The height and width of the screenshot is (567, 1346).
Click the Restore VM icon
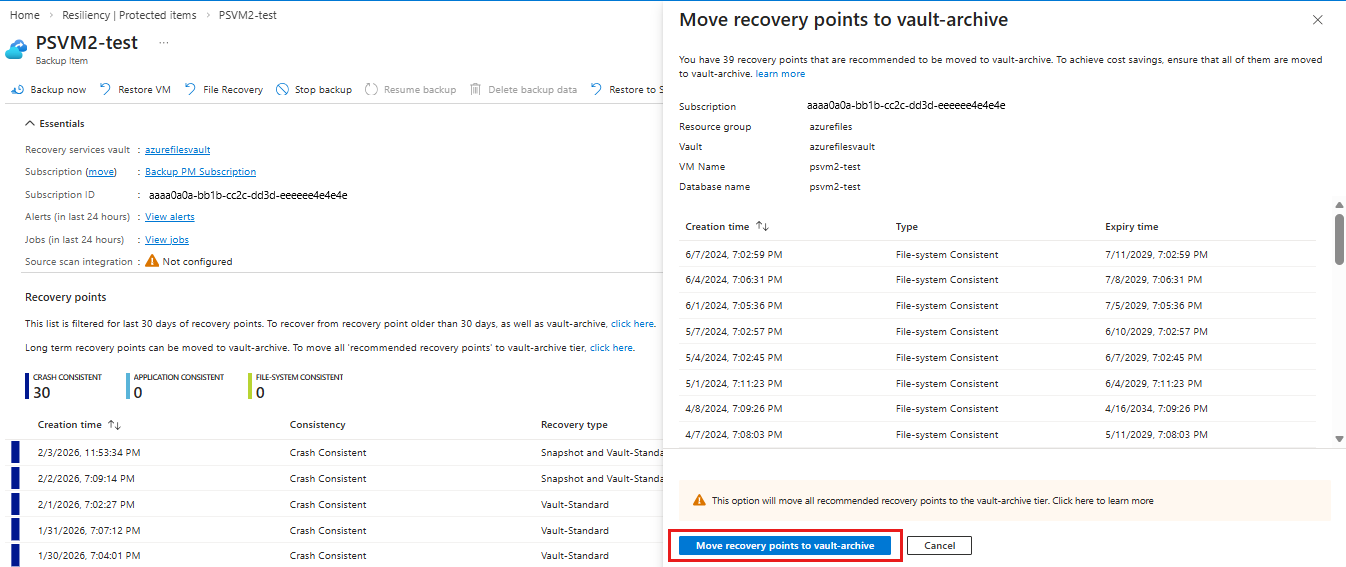106,89
